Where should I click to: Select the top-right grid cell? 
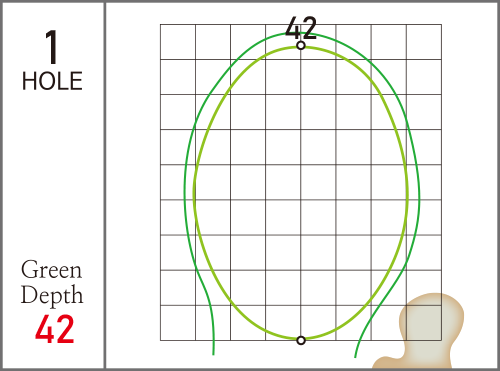tap(424, 42)
